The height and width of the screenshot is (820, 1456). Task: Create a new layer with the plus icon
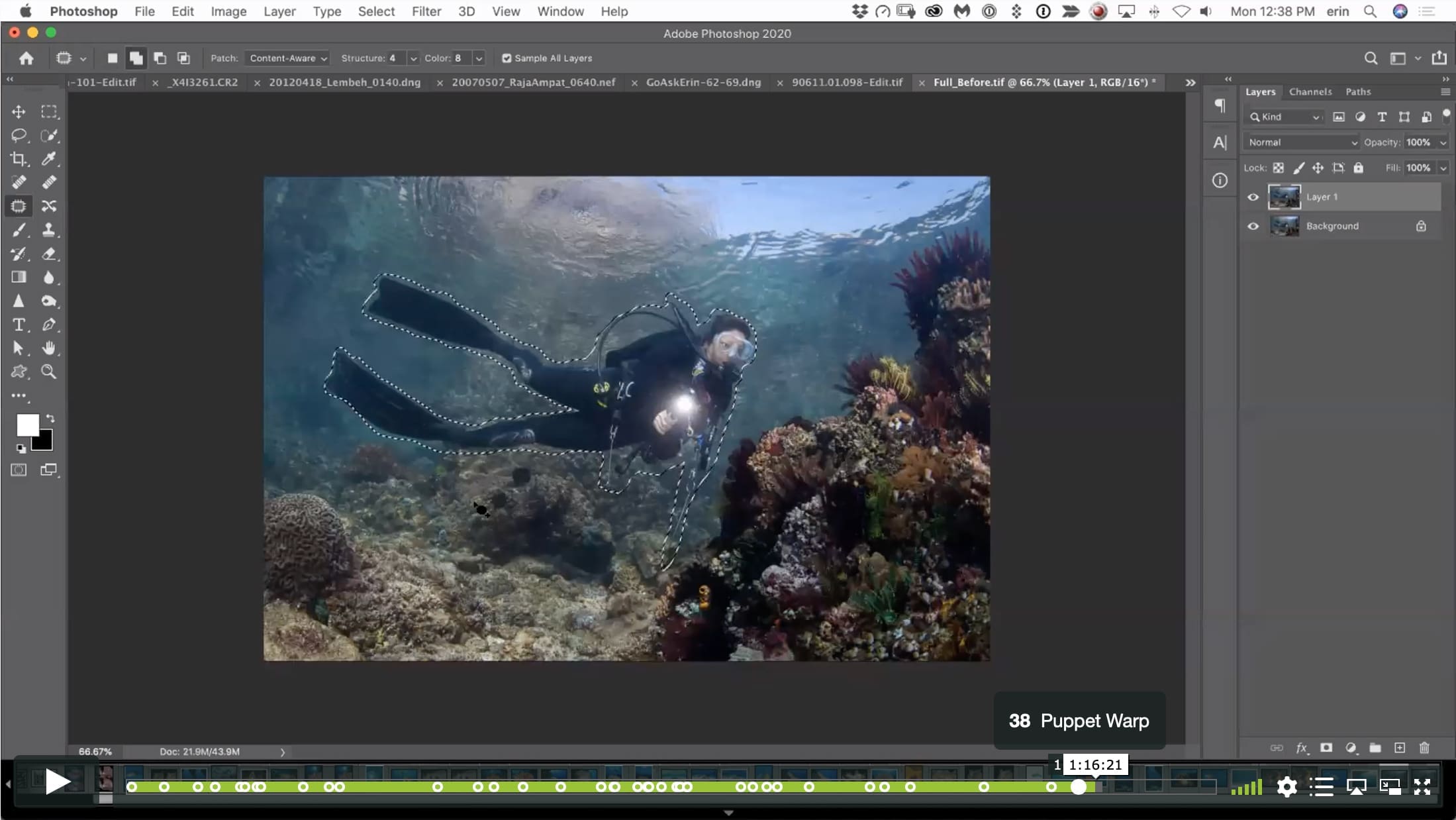[1399, 748]
